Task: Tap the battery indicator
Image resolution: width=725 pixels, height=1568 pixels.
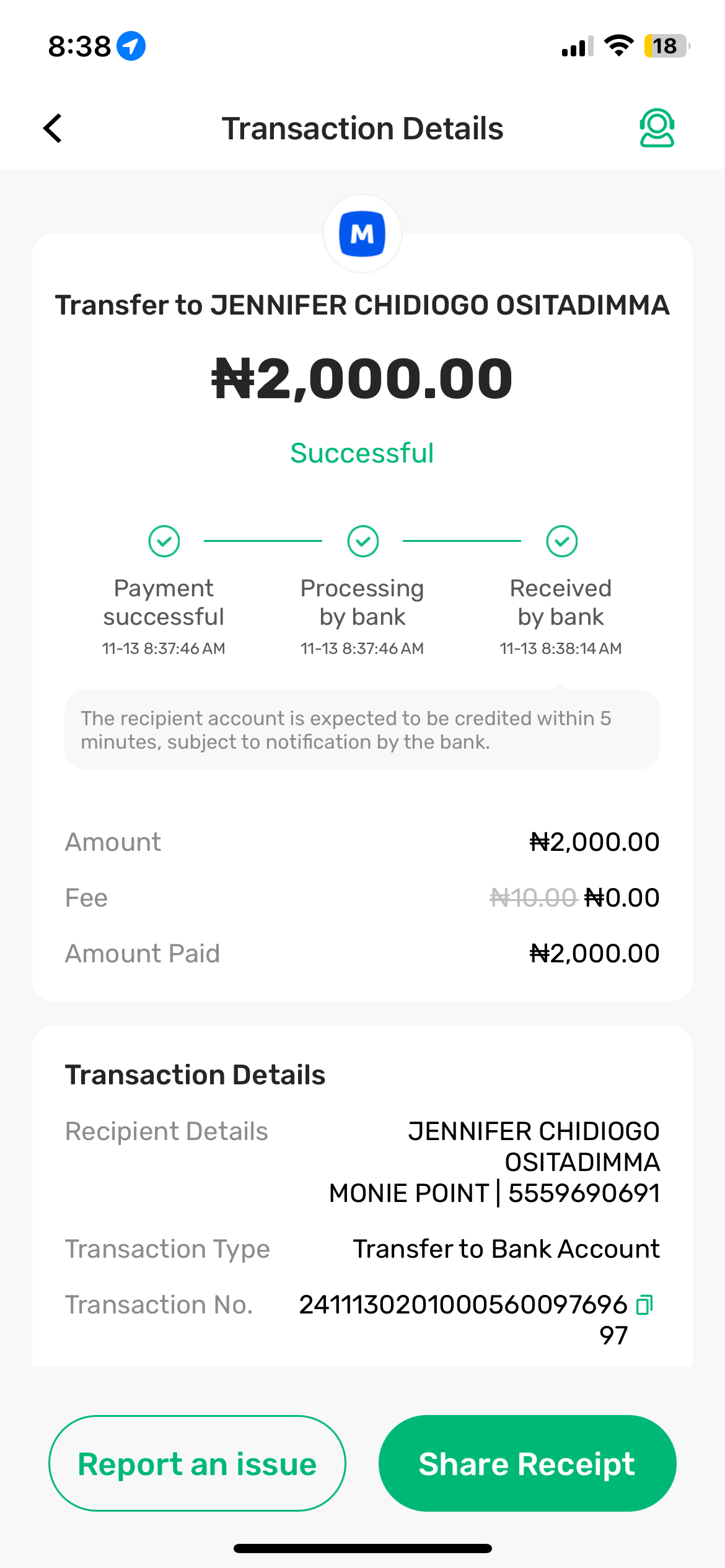Action: click(x=666, y=46)
